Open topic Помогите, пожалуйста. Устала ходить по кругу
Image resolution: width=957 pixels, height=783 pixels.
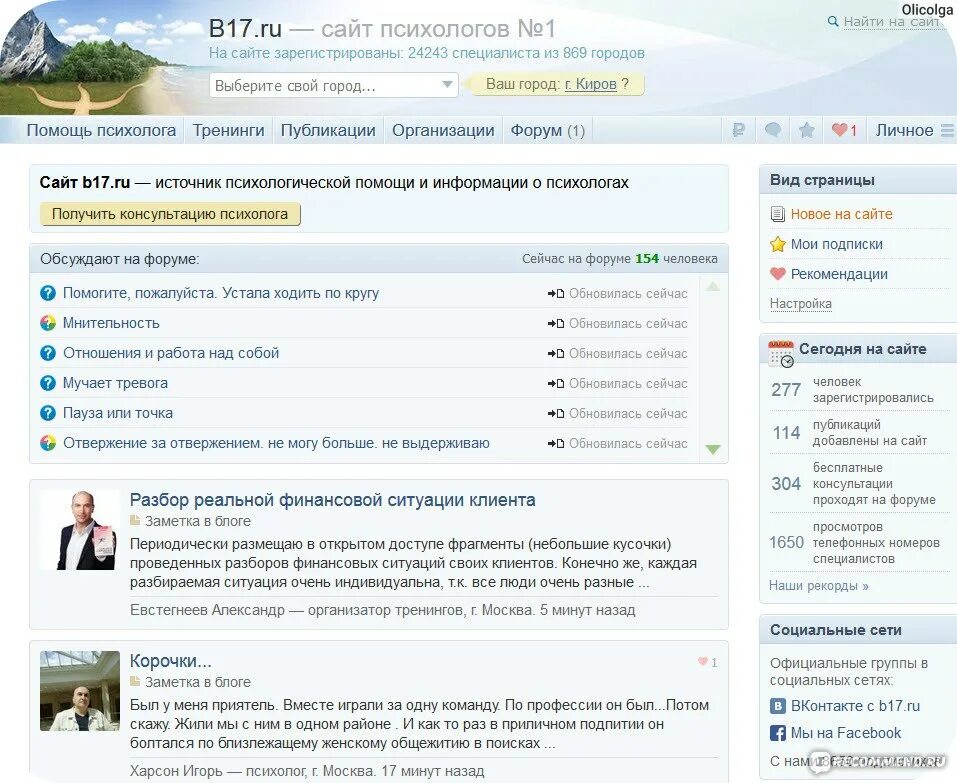click(x=221, y=294)
